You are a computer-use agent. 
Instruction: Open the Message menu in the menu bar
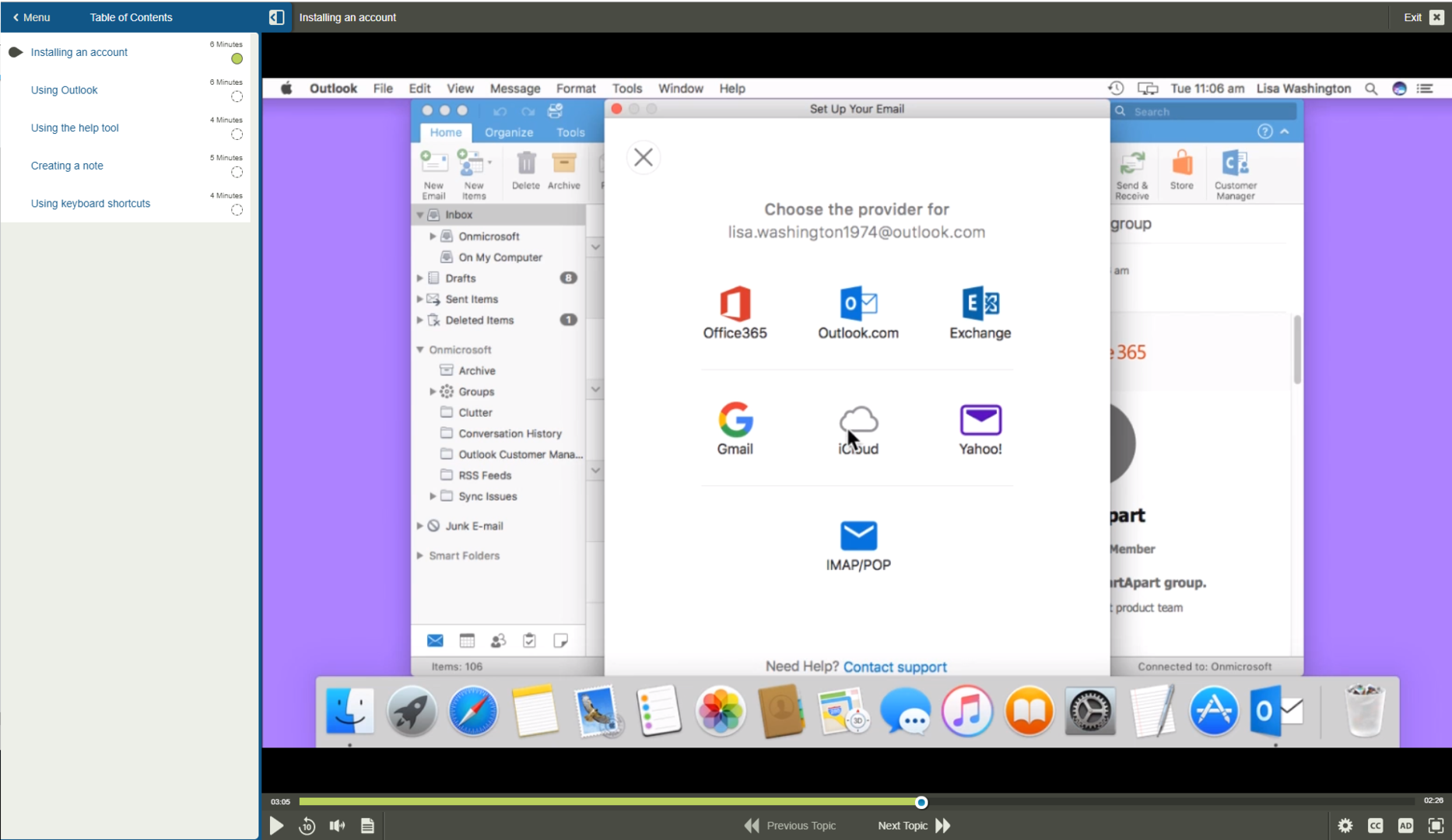point(514,89)
